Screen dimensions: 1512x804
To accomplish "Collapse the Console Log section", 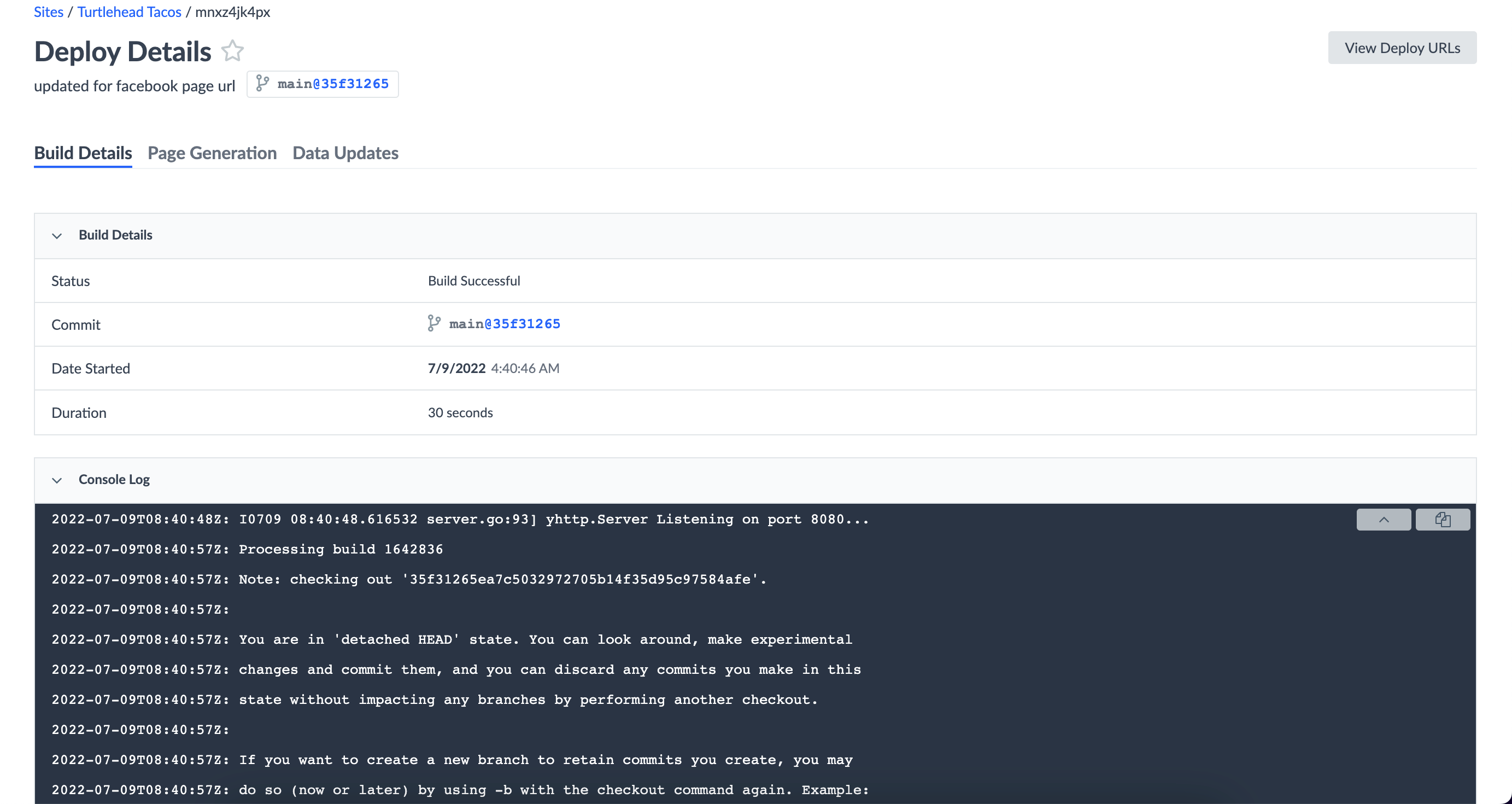I will coord(57,480).
